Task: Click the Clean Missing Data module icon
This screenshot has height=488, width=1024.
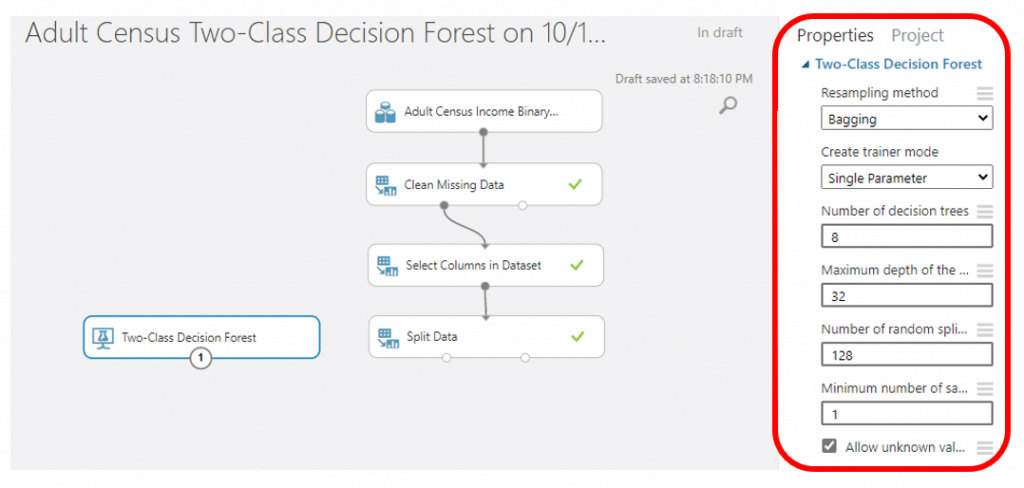Action: (387, 185)
